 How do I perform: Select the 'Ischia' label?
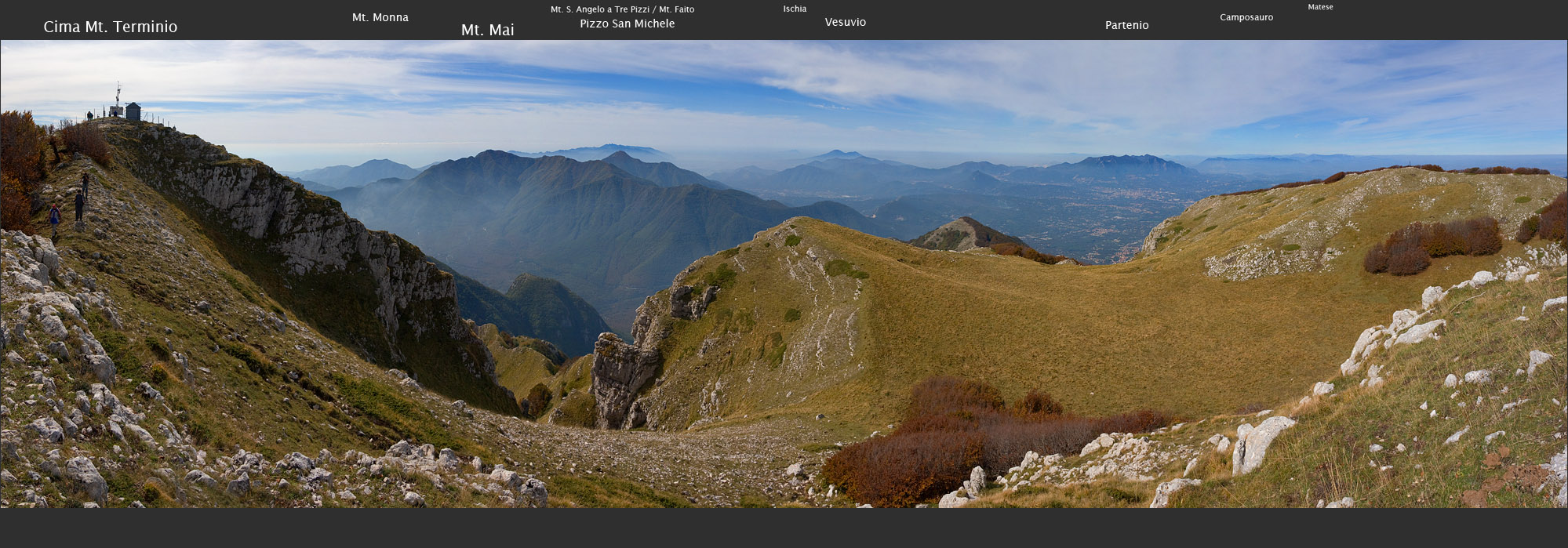click(x=795, y=9)
